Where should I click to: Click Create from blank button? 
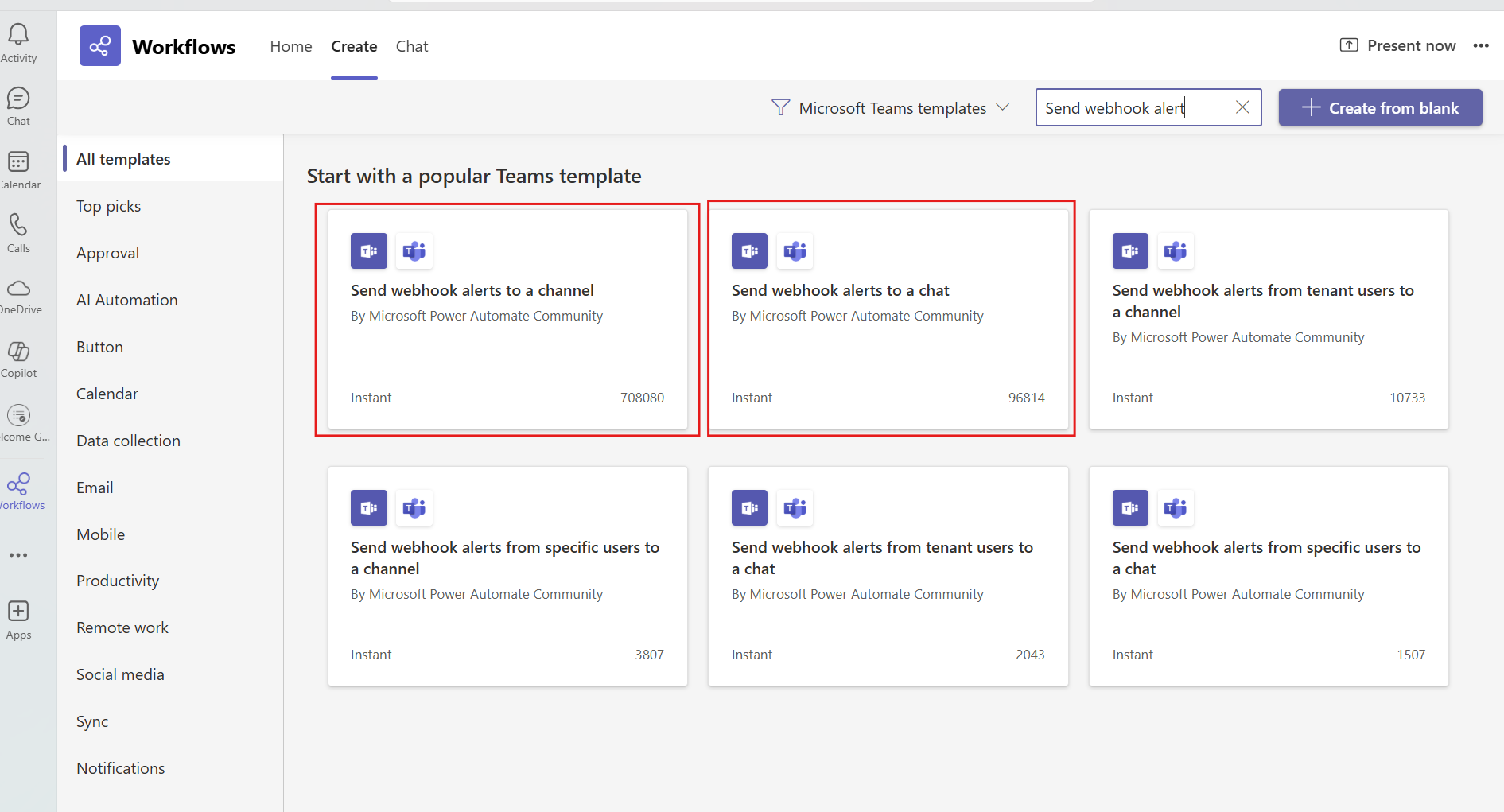[x=1380, y=107]
